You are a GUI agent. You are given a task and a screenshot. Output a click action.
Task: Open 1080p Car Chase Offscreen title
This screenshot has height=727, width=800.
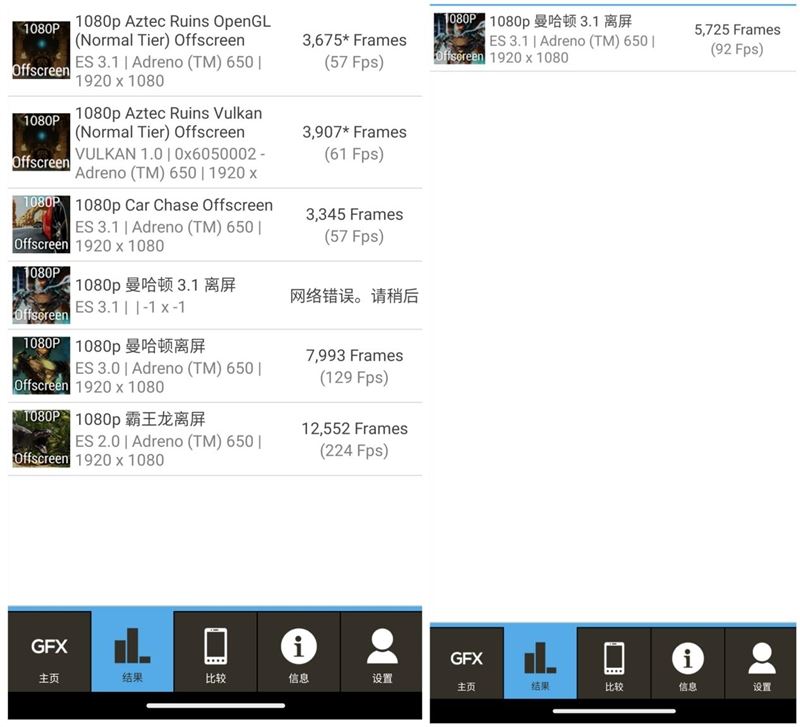[x=174, y=205]
